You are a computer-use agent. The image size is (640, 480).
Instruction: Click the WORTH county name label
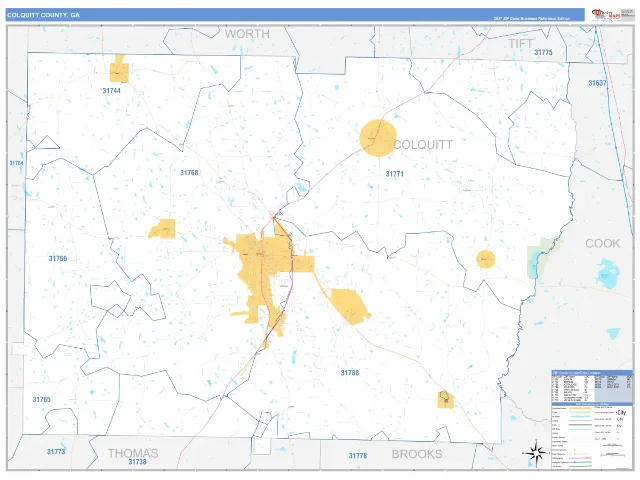(x=247, y=34)
